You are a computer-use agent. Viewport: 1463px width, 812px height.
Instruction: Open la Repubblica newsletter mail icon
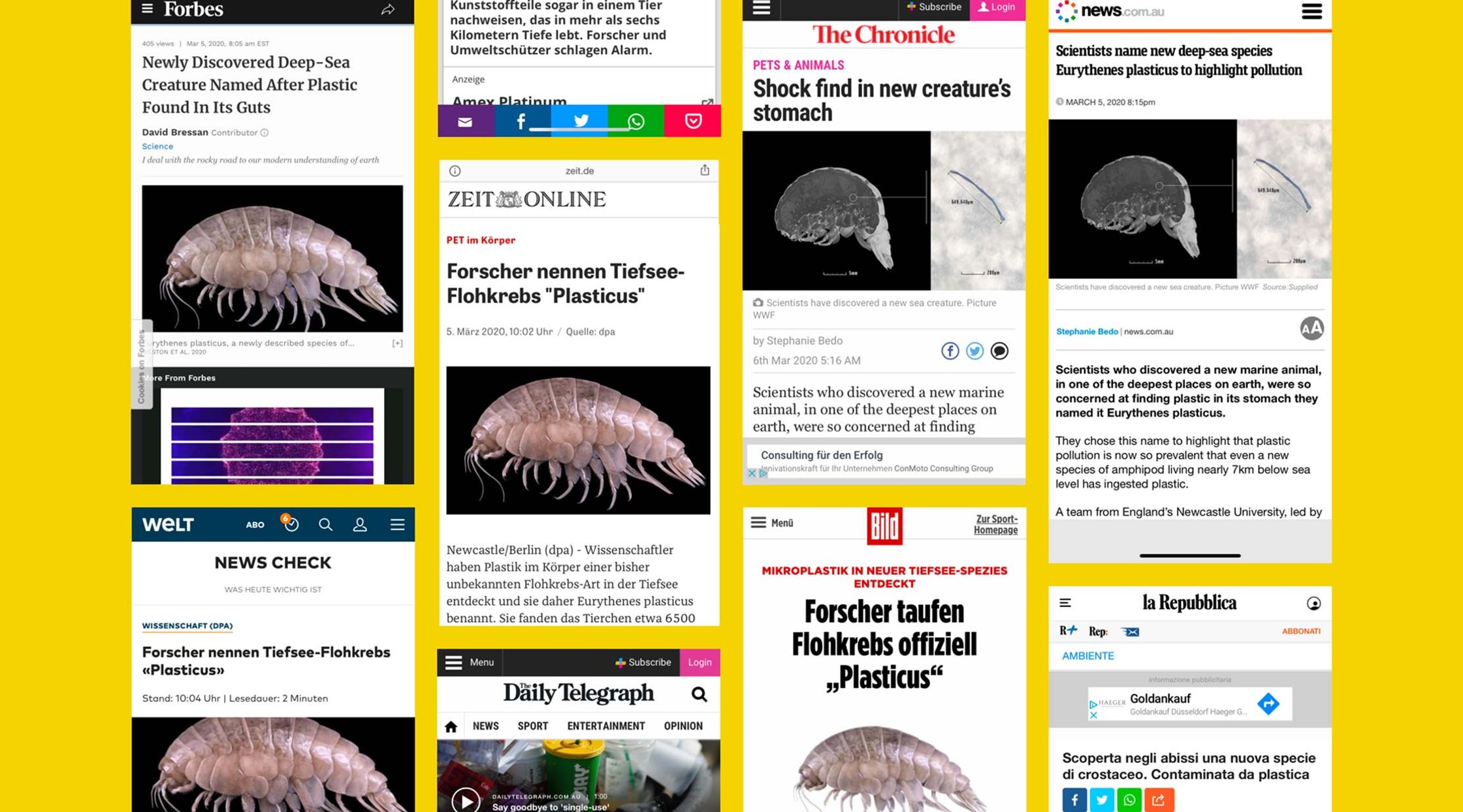pos(1131,632)
